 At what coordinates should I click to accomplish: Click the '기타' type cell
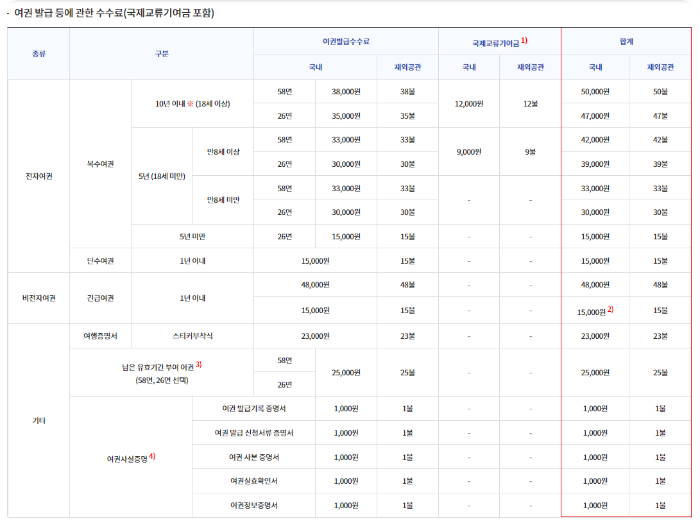coord(39,420)
